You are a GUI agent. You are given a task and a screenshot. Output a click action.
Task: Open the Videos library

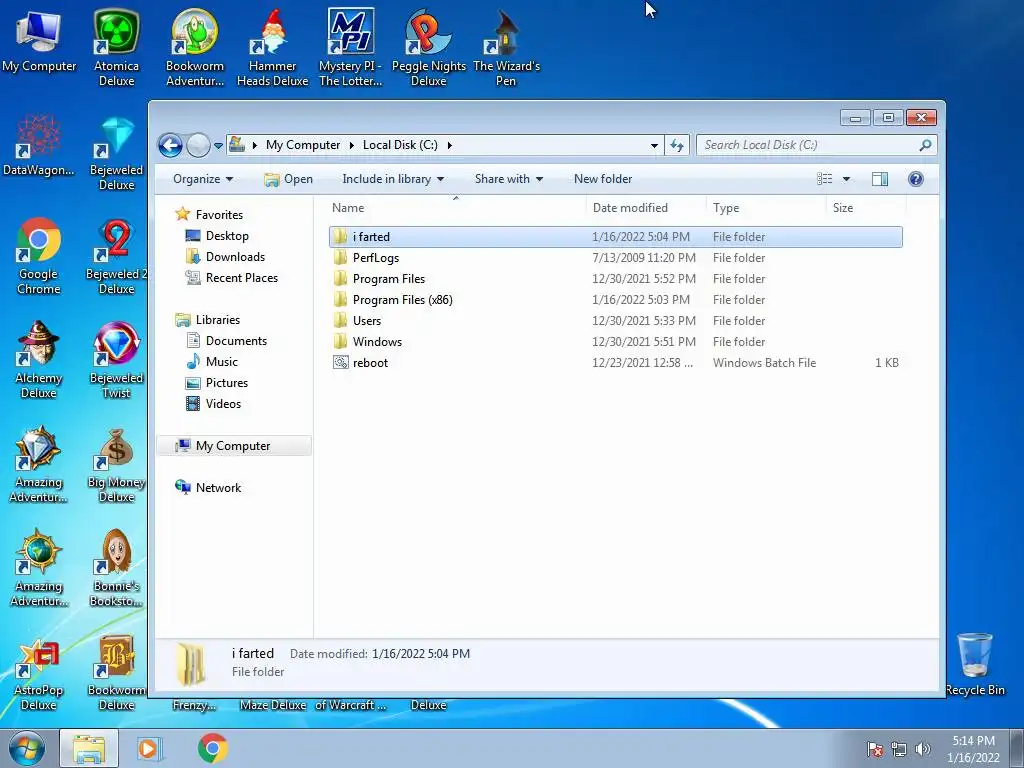(223, 404)
